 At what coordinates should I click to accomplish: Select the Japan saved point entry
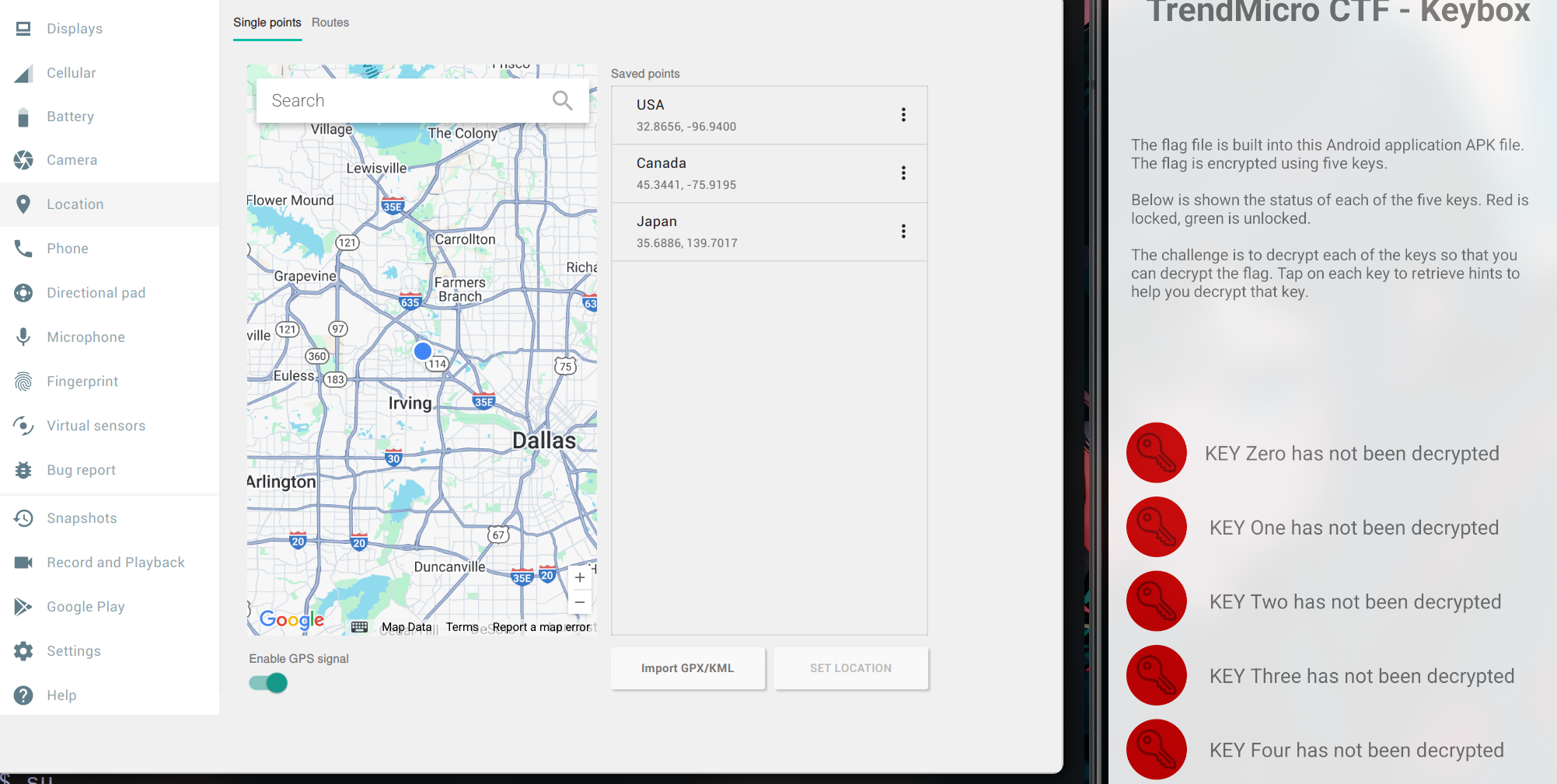(x=770, y=232)
